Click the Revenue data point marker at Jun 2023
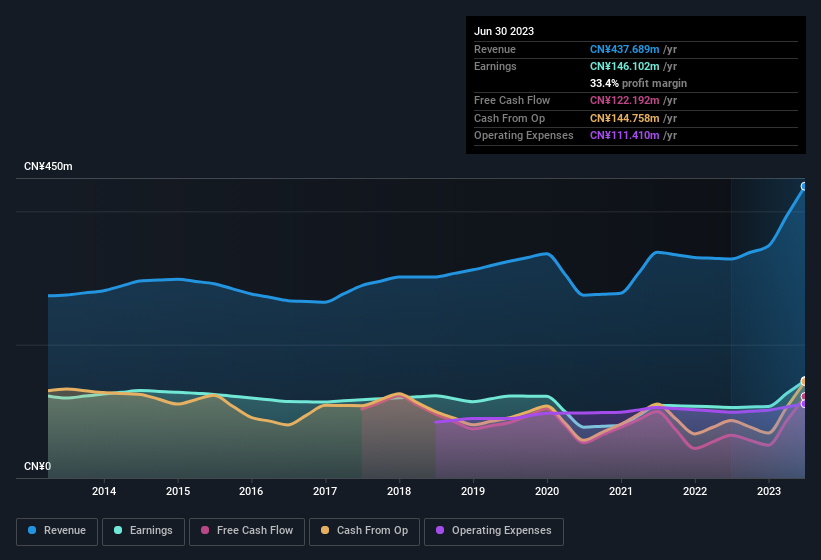 [x=804, y=186]
